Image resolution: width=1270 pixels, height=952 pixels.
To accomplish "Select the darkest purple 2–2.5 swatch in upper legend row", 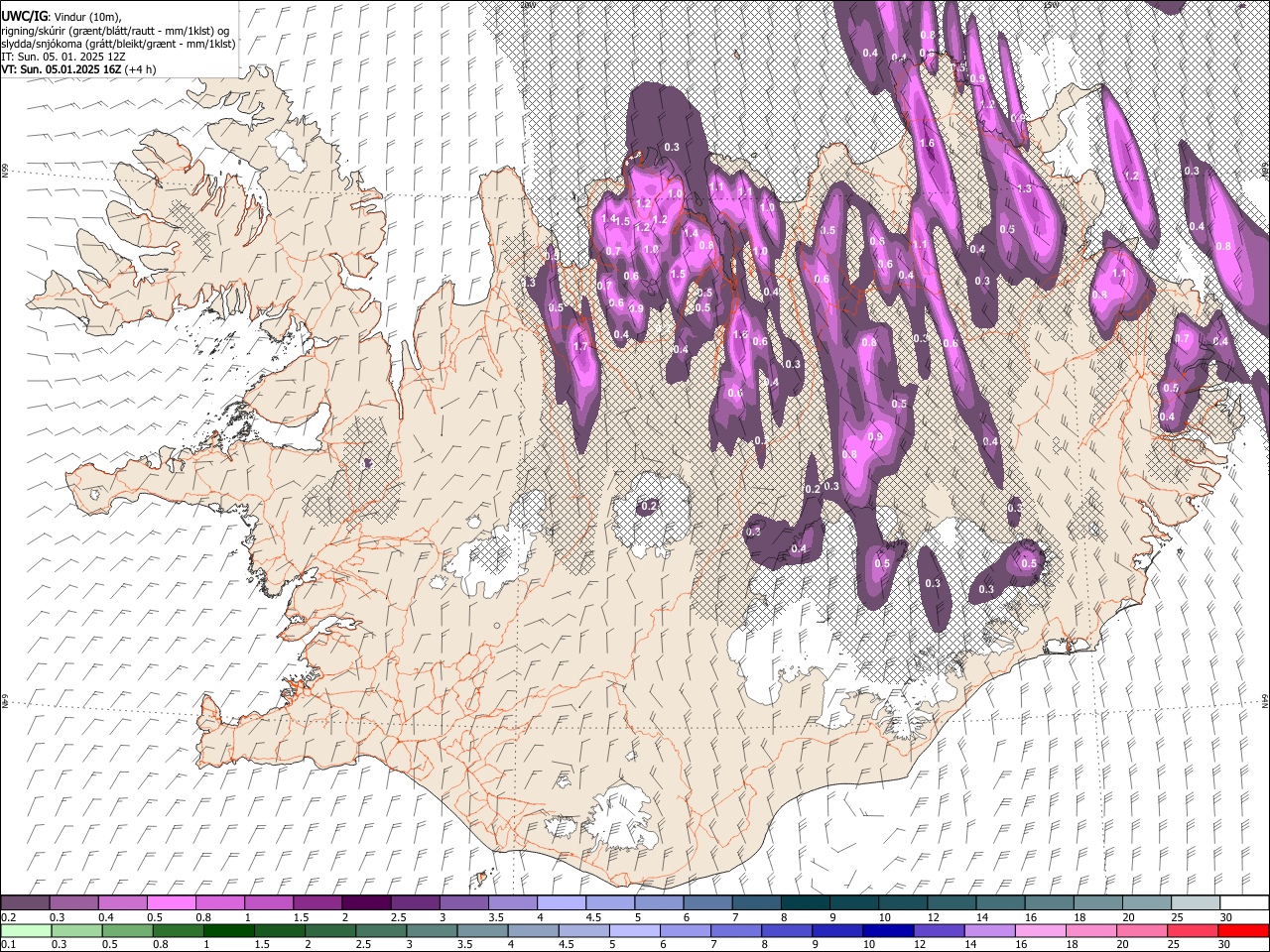I will tap(366, 902).
